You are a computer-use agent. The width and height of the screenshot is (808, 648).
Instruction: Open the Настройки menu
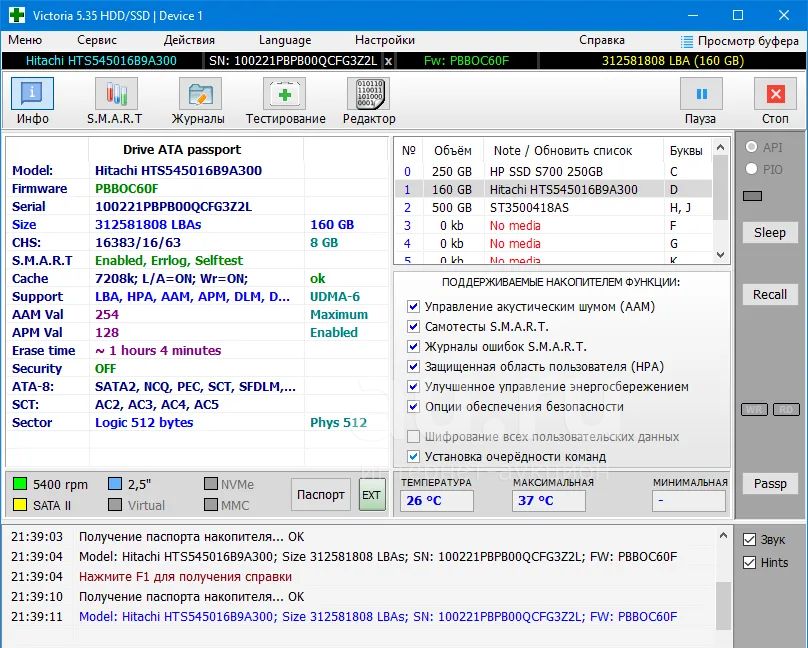384,40
